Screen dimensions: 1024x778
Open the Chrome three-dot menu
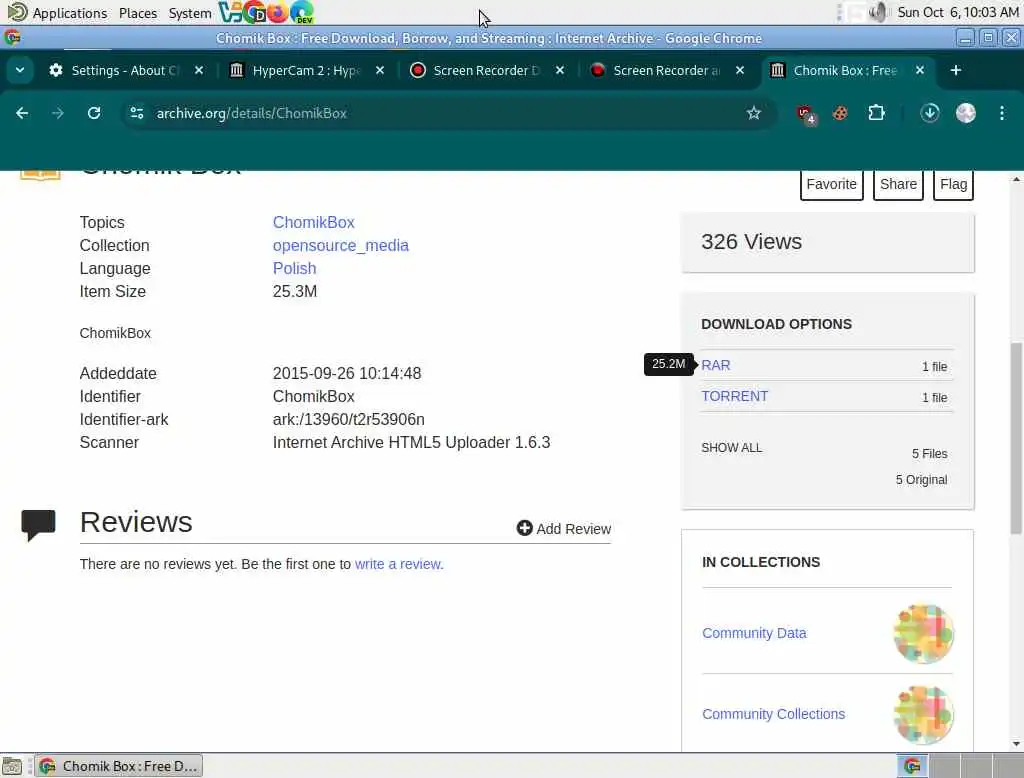click(x=1001, y=113)
